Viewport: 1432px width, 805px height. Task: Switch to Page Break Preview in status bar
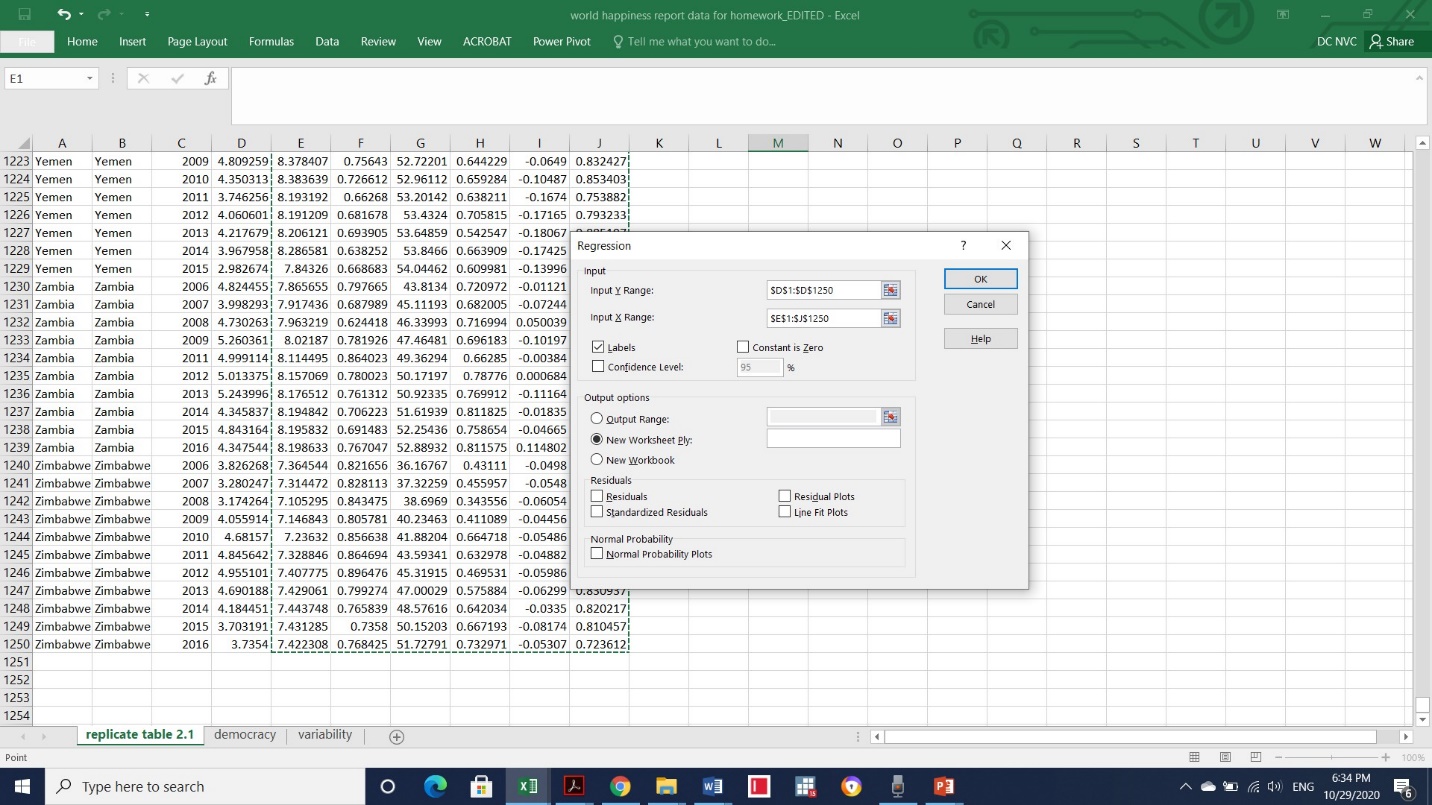pyautogui.click(x=1256, y=757)
